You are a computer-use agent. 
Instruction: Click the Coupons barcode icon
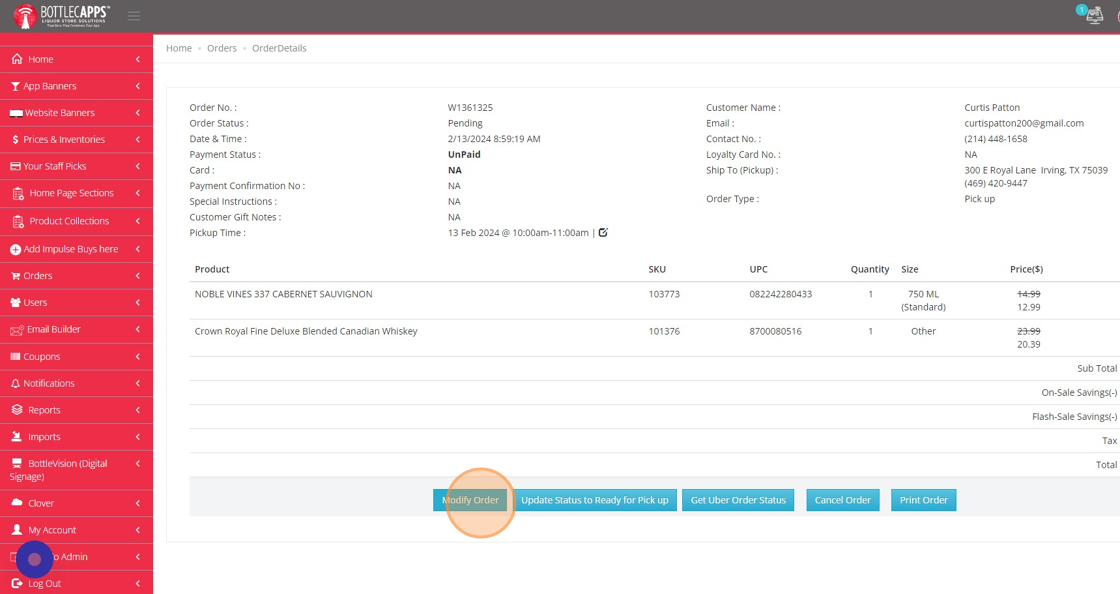15,356
